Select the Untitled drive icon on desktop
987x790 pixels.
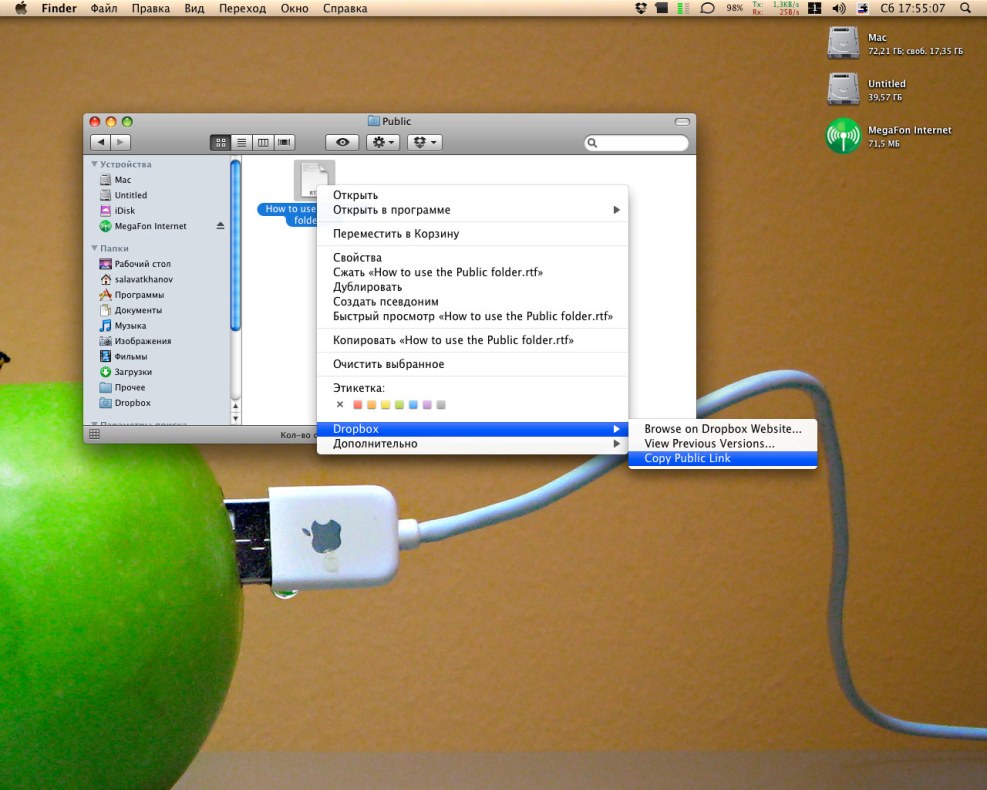click(x=843, y=90)
